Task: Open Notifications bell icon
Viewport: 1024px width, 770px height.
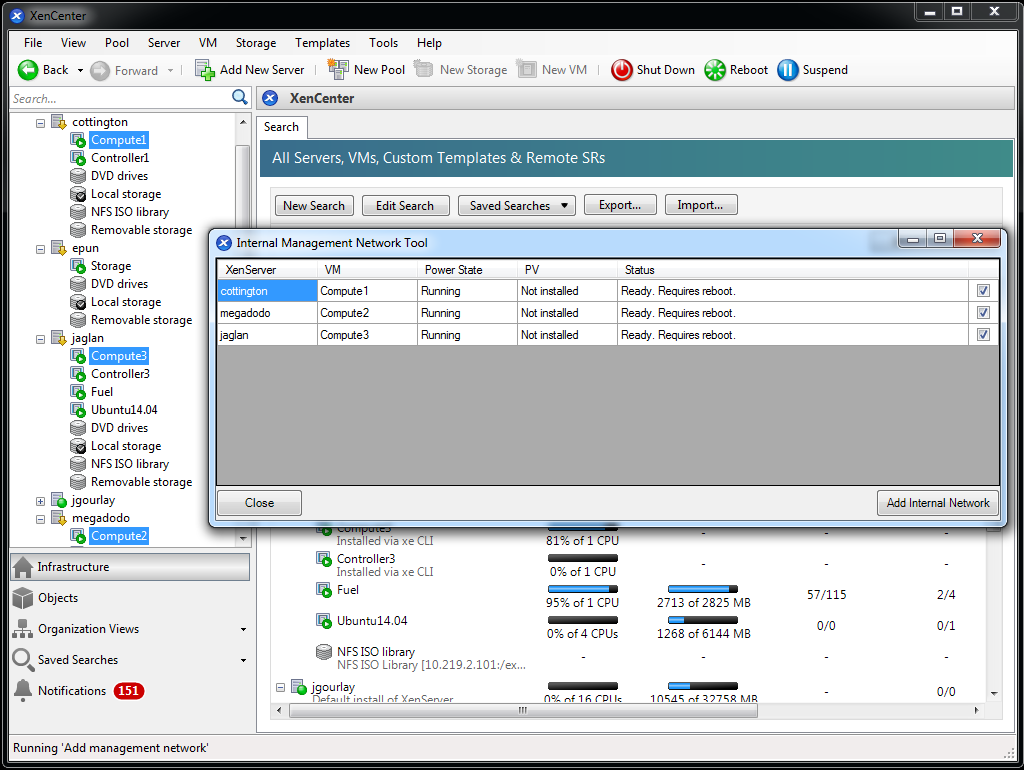Action: [x=23, y=690]
